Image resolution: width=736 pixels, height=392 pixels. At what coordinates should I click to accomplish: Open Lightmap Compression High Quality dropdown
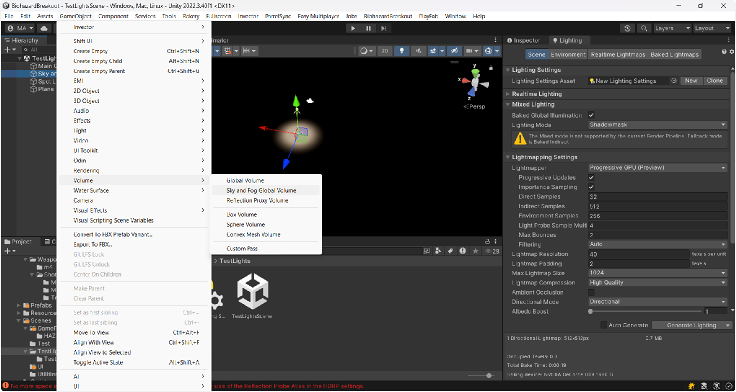pyautogui.click(x=658, y=283)
